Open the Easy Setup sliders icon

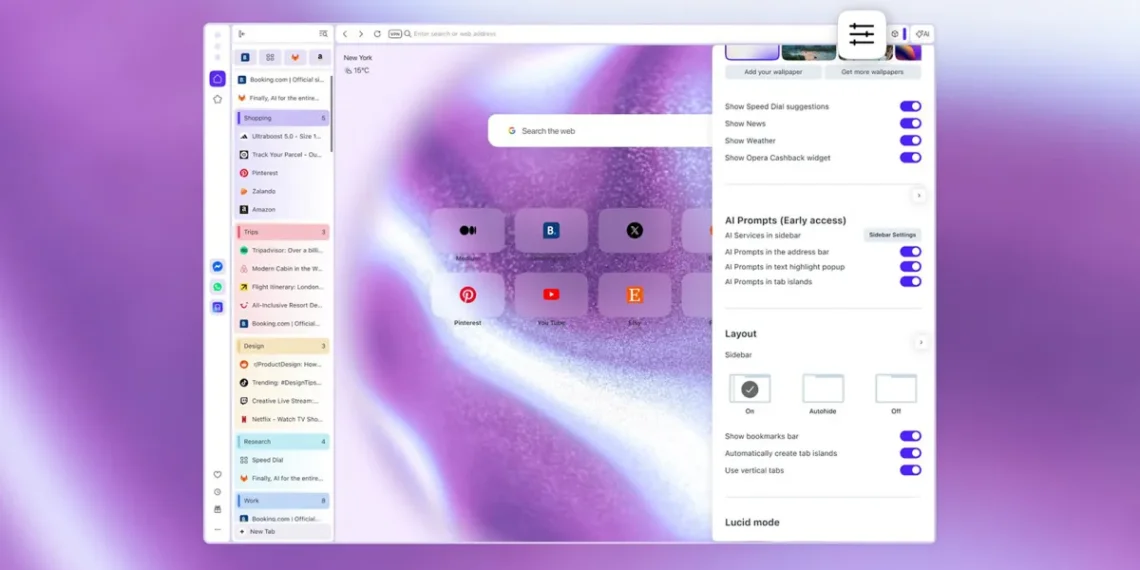click(x=862, y=34)
